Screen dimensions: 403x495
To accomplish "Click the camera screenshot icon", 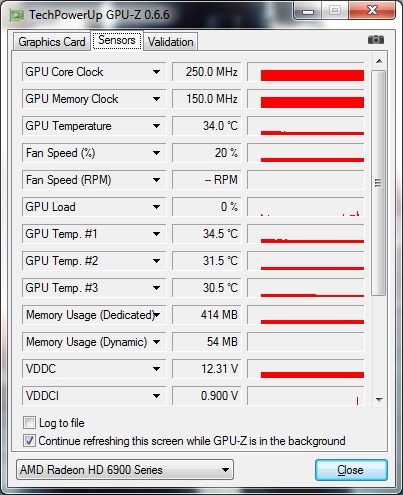I will click(x=376, y=40).
